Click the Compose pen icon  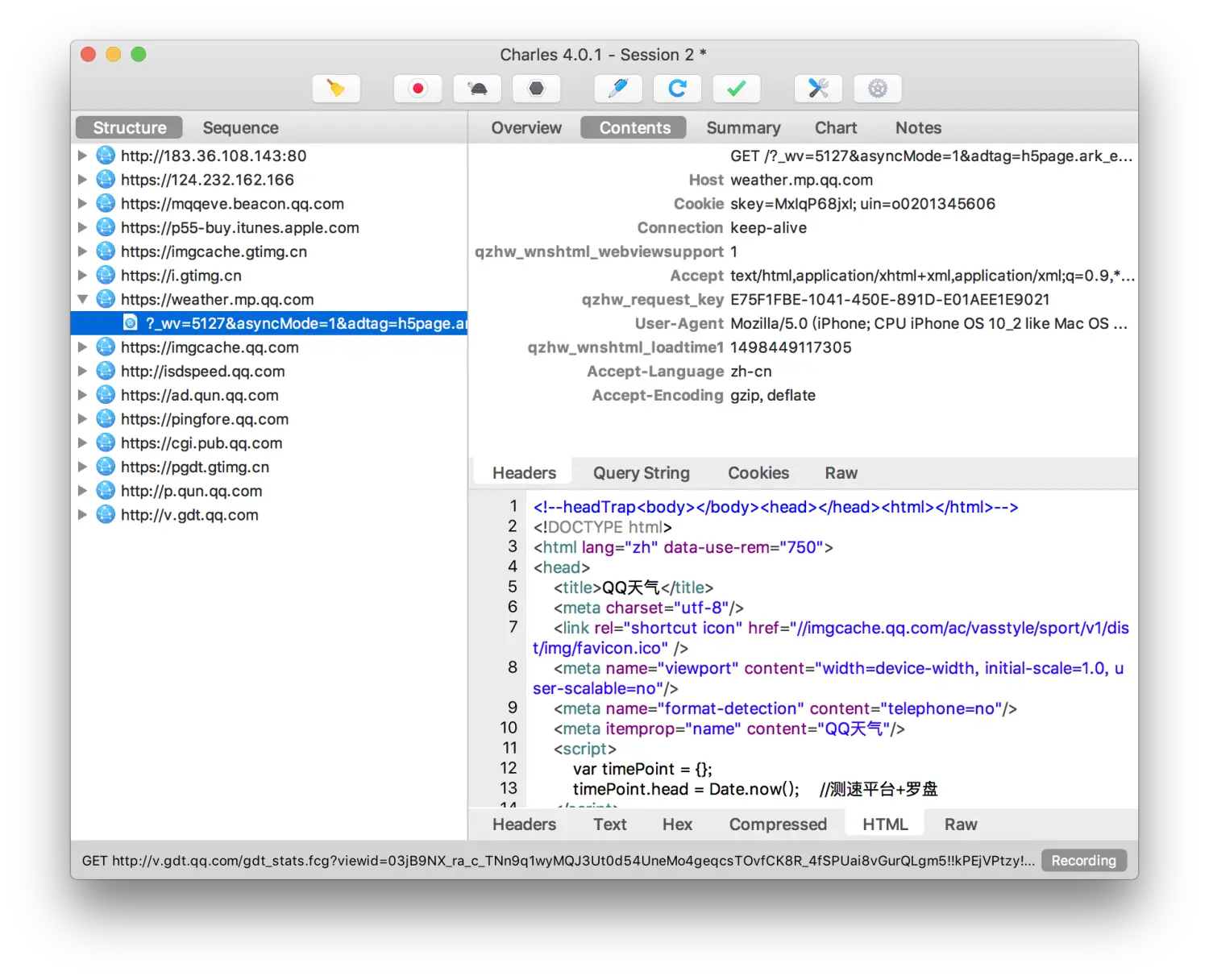click(618, 89)
